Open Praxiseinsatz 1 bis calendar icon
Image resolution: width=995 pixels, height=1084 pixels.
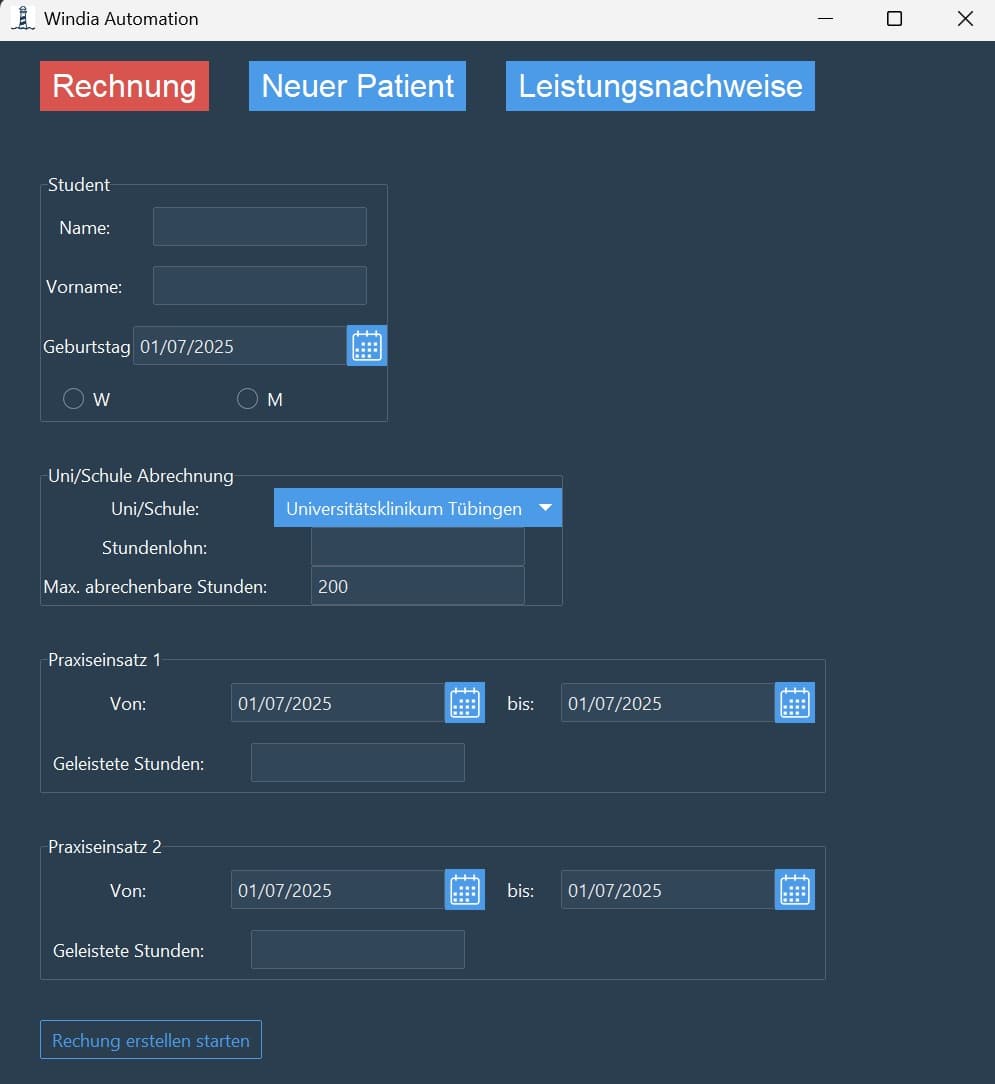[x=795, y=703]
